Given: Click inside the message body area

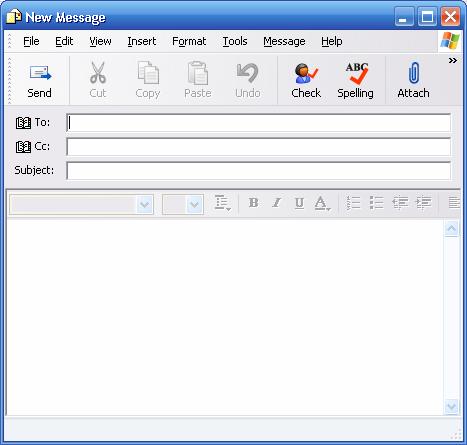Looking at the screenshot, I should coord(225,317).
